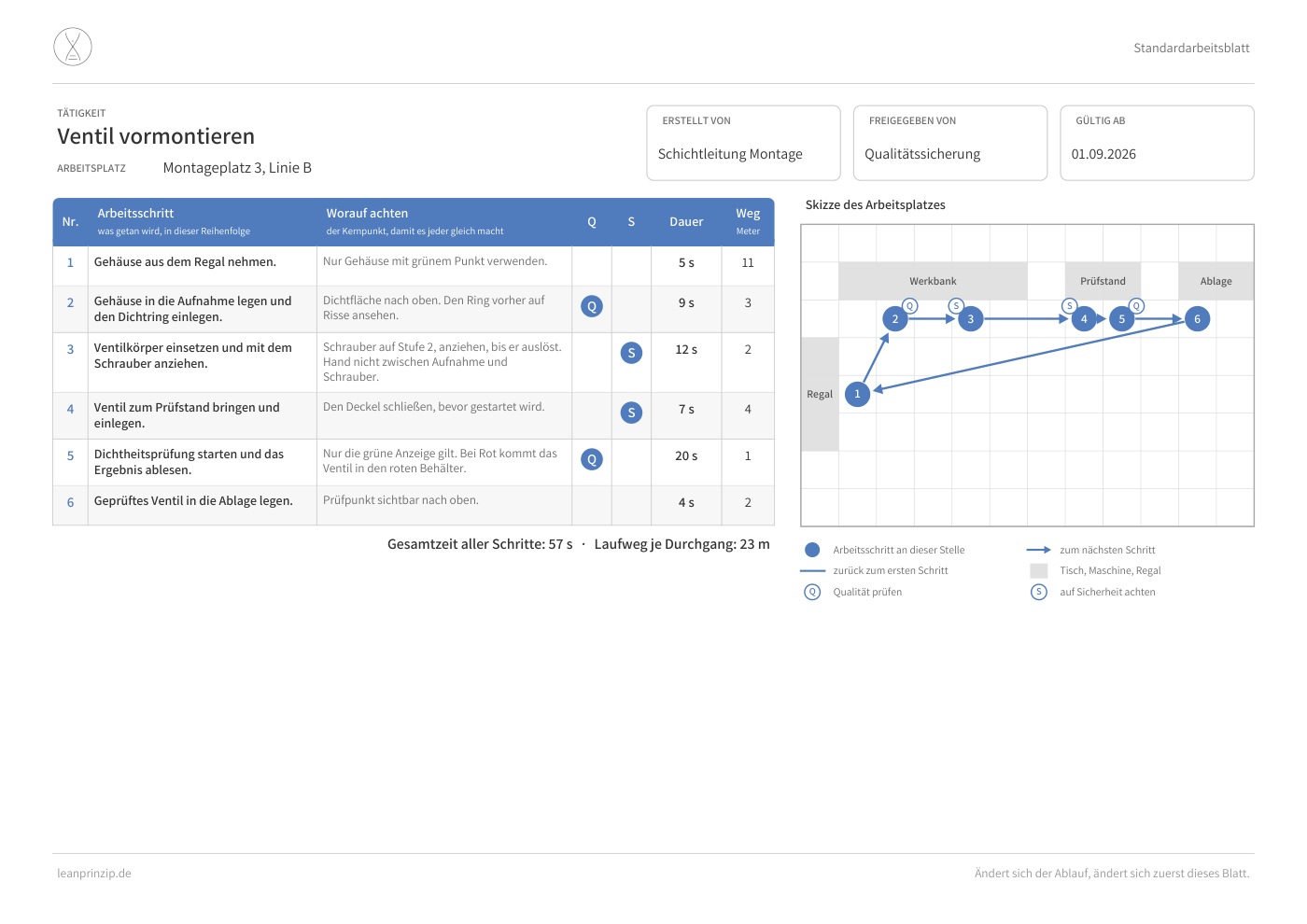This screenshot has width=1307, height=924.
Task: Open the leanprinzip.de link in the footer
Action: pos(94,874)
